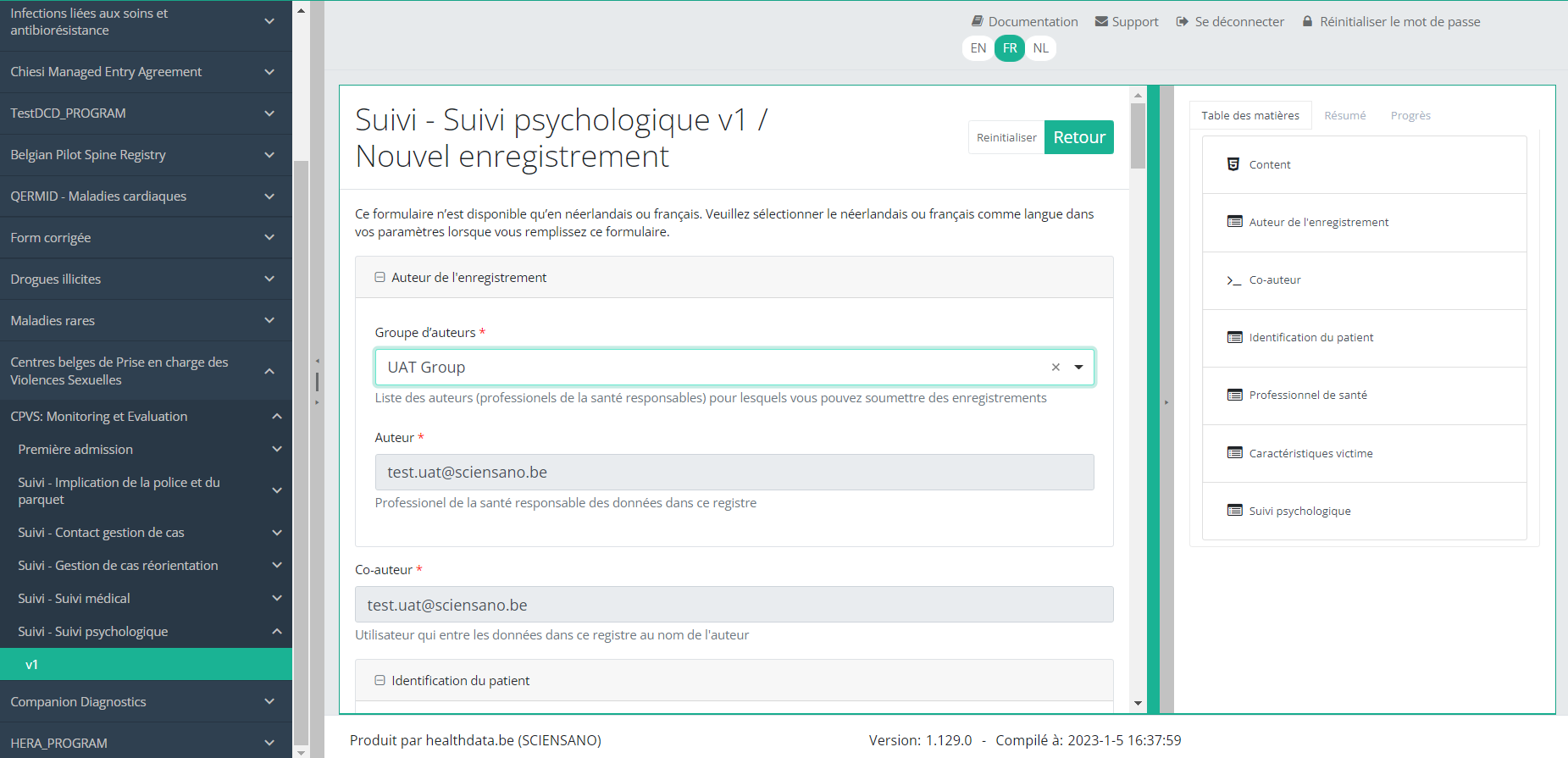This screenshot has height=758, width=1568.
Task: Switch language to EN
Action: click(978, 48)
